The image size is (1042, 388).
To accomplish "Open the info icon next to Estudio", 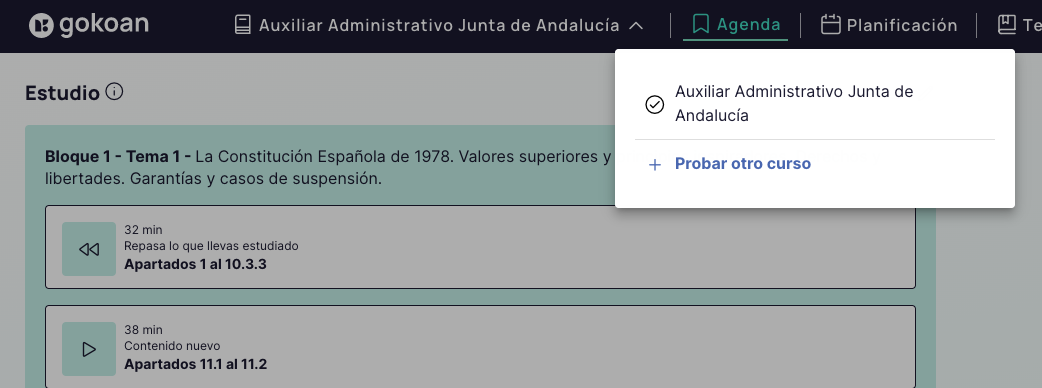I will pos(114,92).
